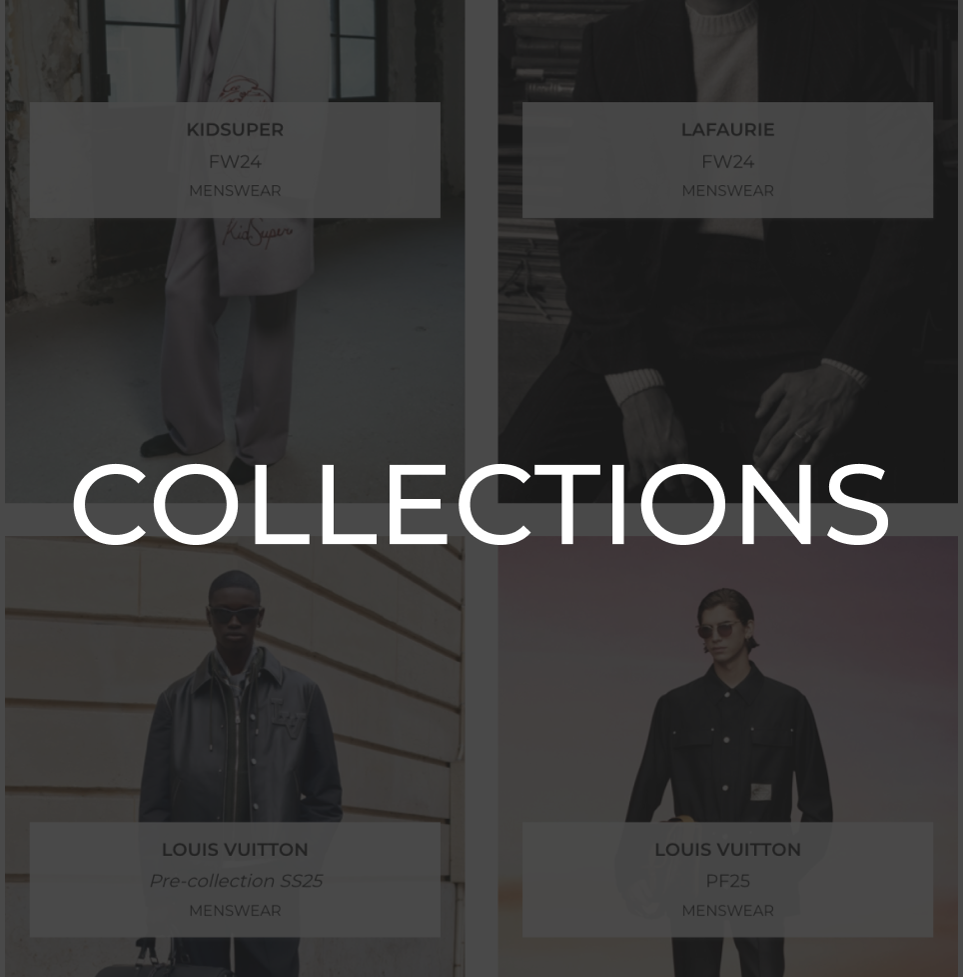The width and height of the screenshot is (963, 977).
Task: Select the FW24 season text under KidSuper
Action: pos(235,162)
